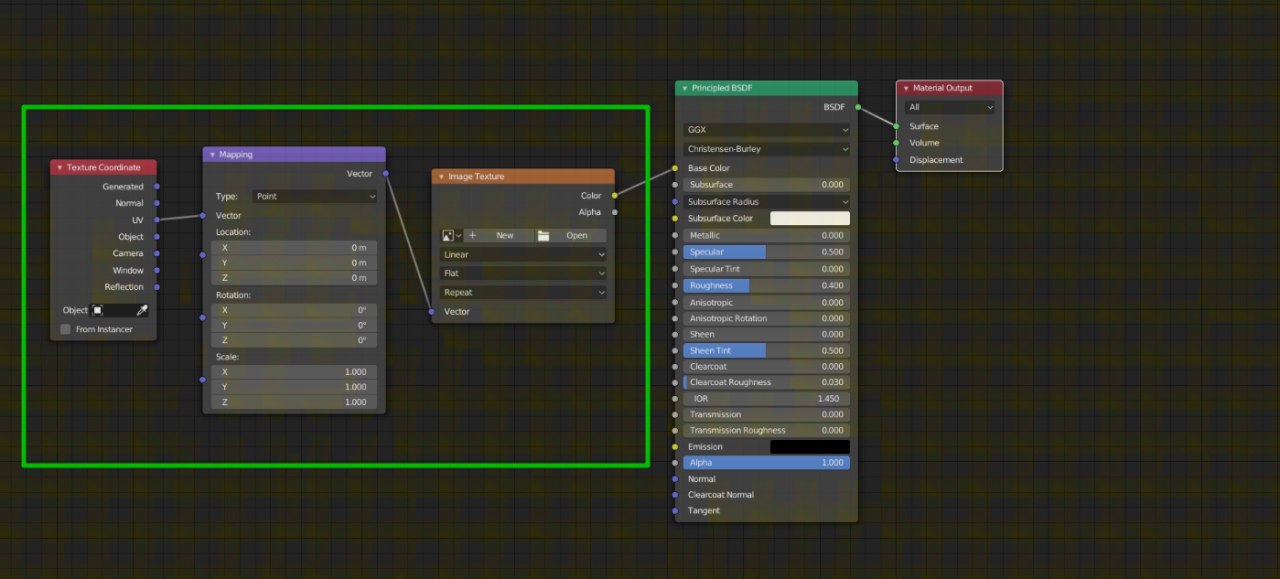Click the Roughness slider
Screen dimensions: 1280x579
pos(767,285)
